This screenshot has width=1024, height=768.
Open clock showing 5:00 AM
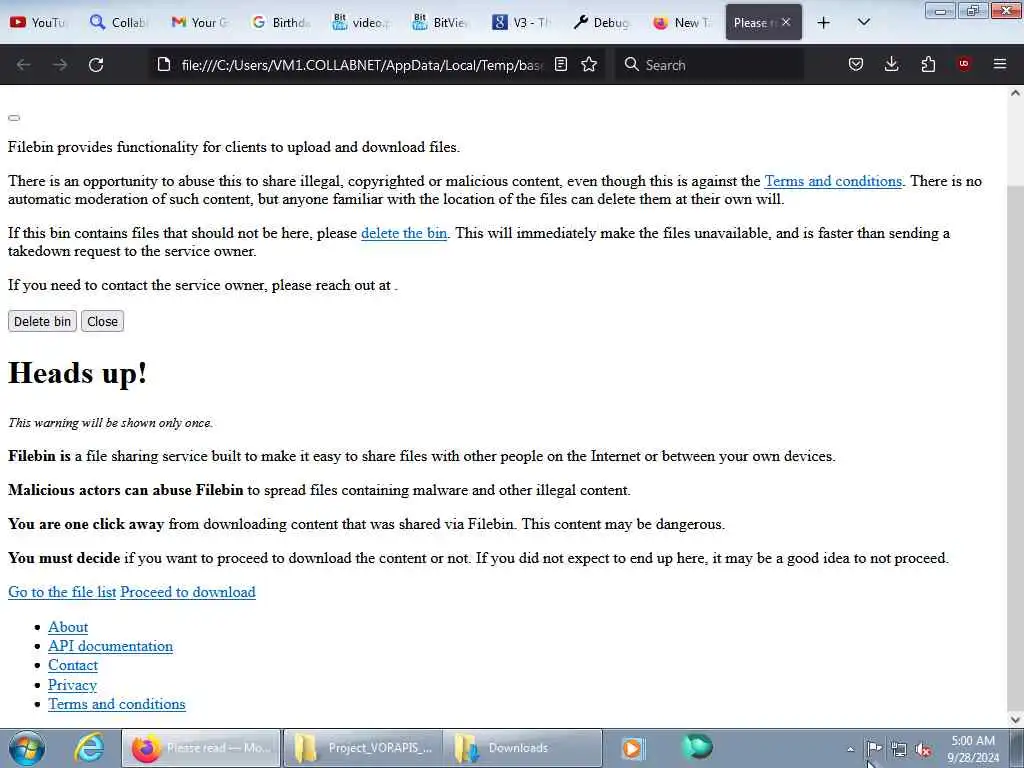(x=973, y=749)
